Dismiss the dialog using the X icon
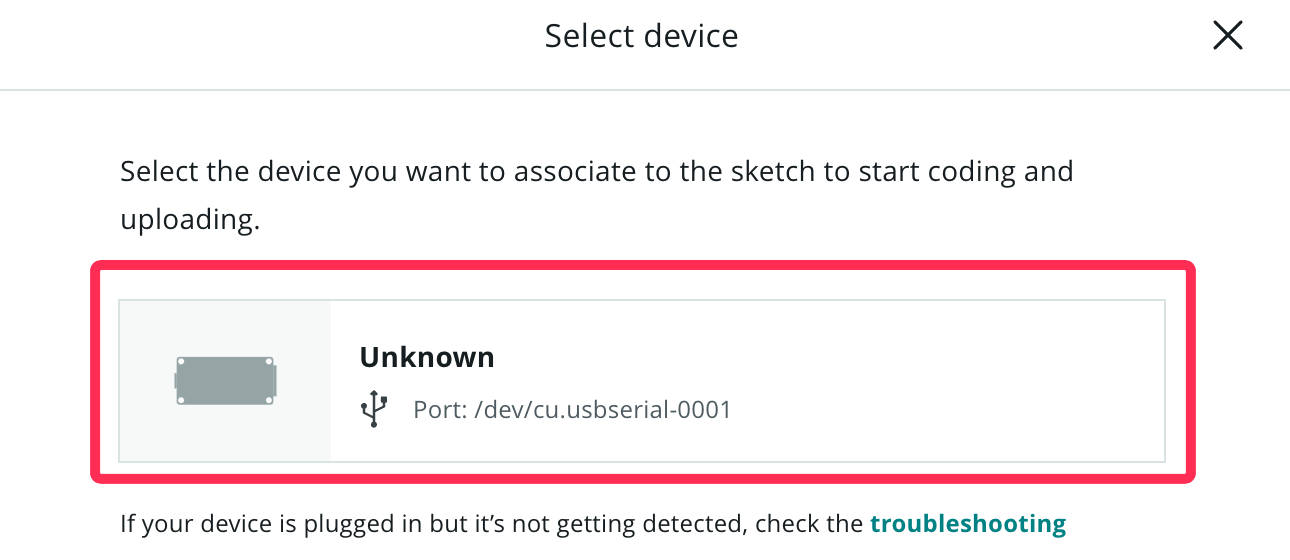 pos(1227,37)
